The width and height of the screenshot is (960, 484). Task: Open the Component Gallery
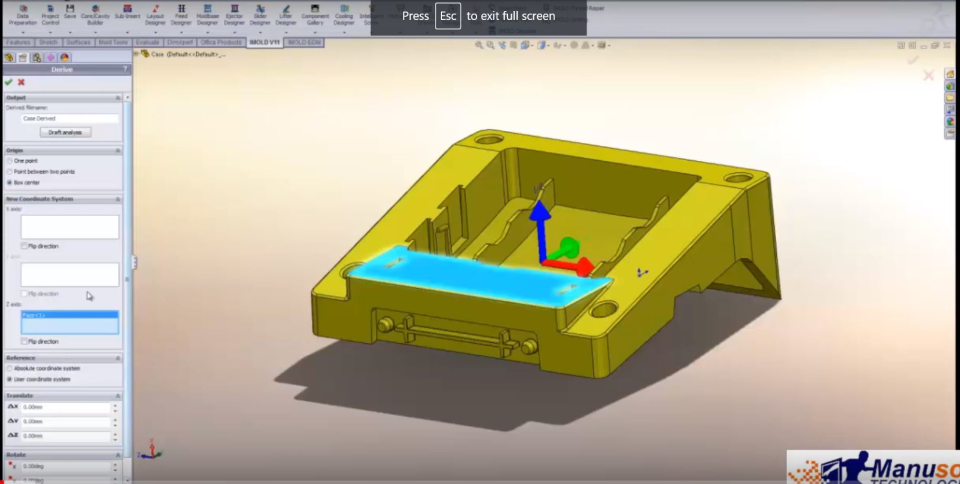point(315,15)
